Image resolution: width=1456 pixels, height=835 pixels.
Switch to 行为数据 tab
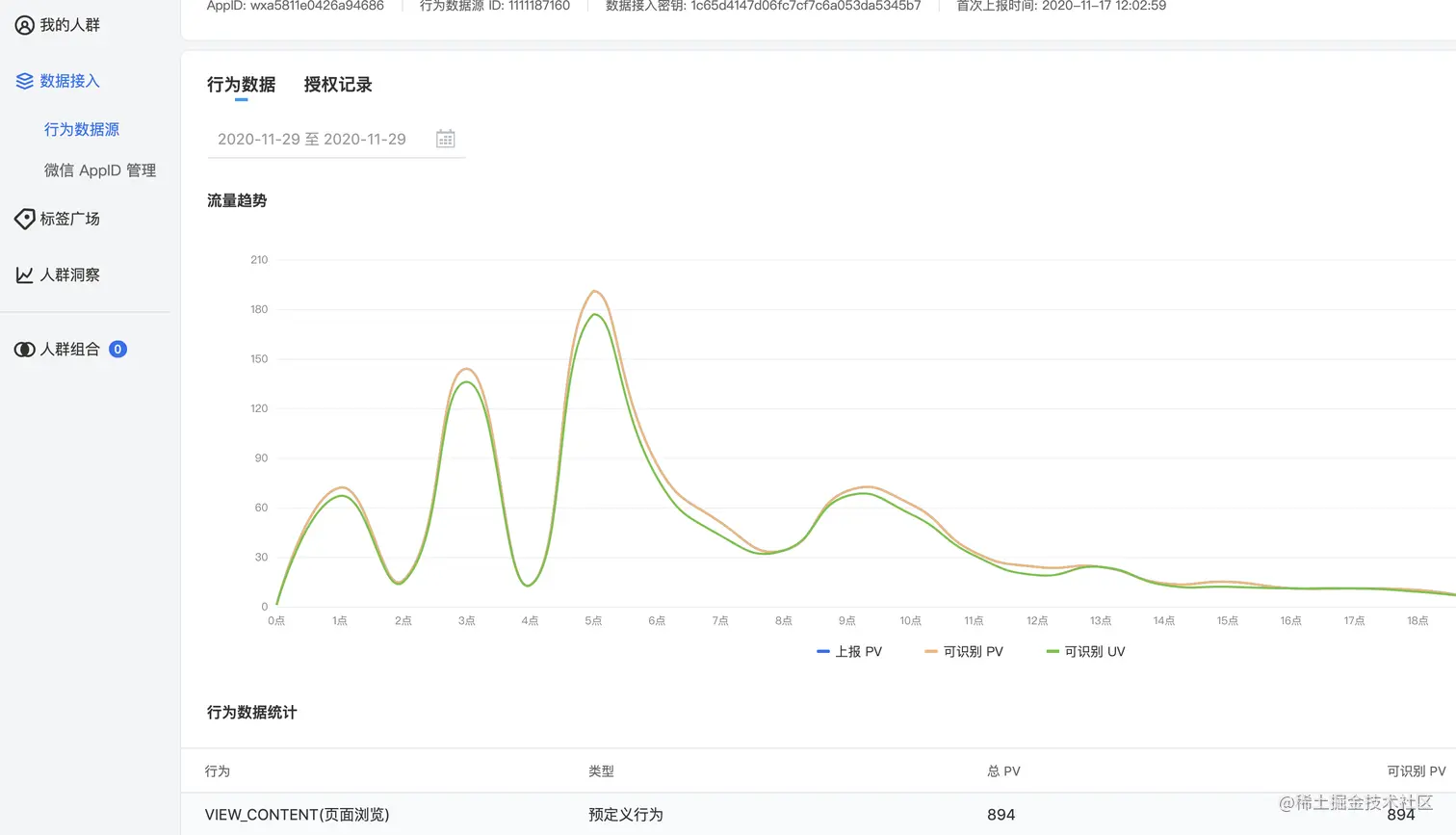pyautogui.click(x=241, y=85)
